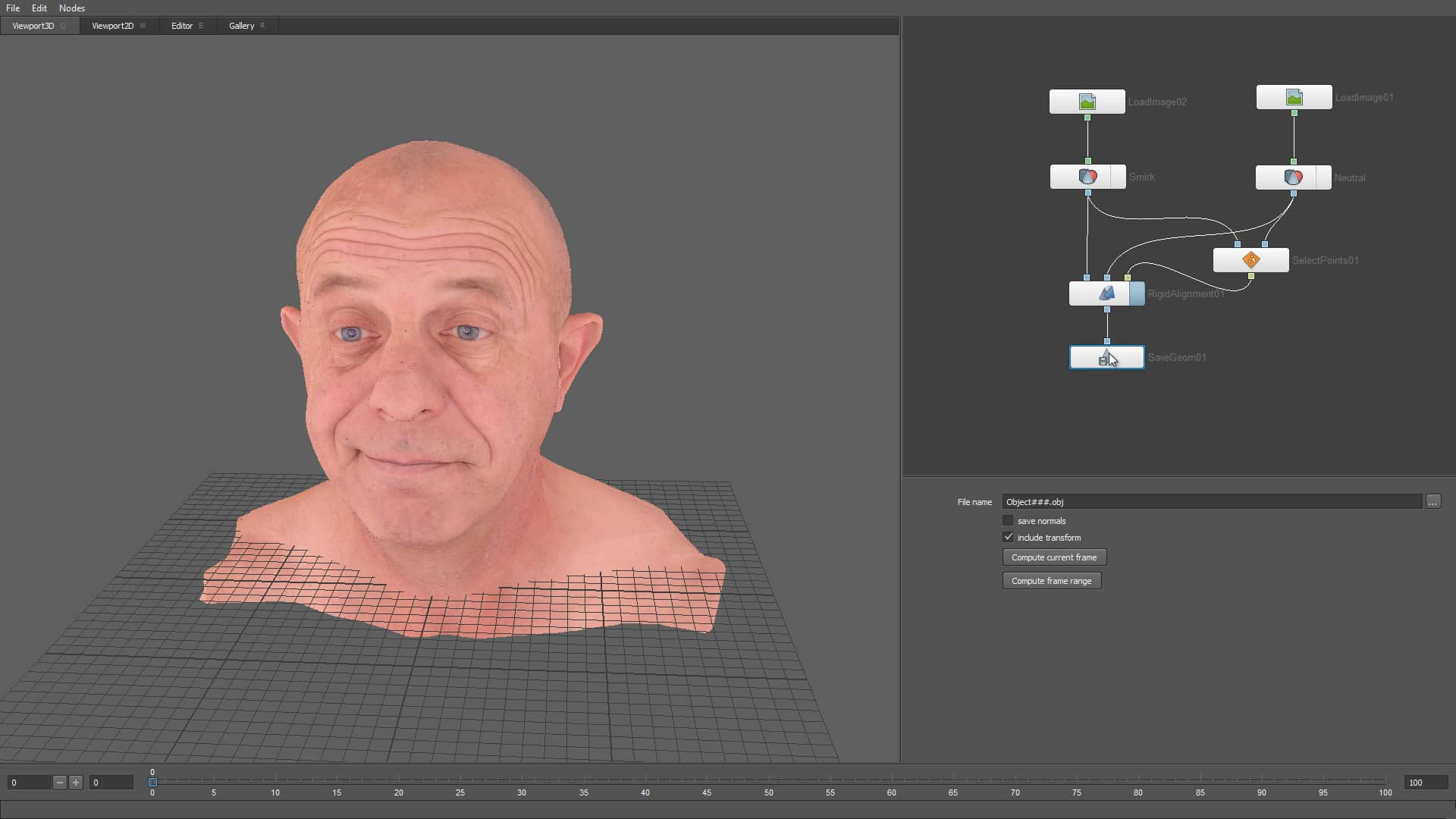
Task: Open the file browser via the ellipsis button
Action: point(1432,501)
